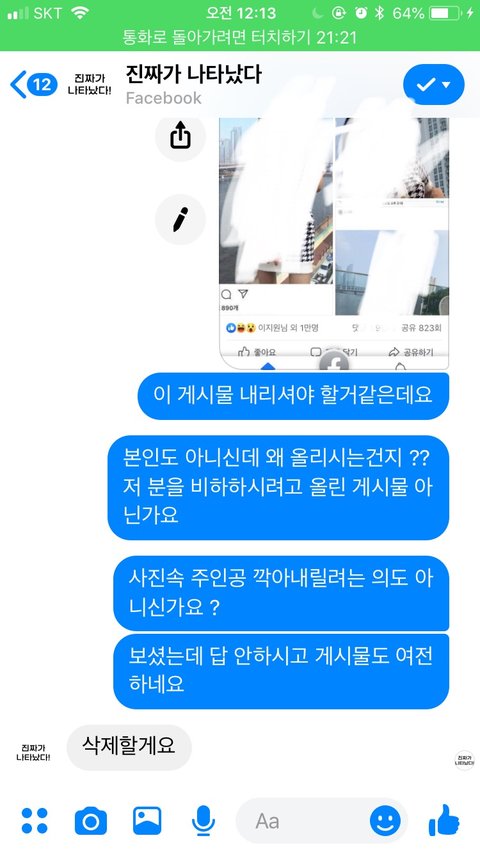The width and height of the screenshot is (480, 854).
Task: Open the camera icon in message bar
Action: [90, 821]
